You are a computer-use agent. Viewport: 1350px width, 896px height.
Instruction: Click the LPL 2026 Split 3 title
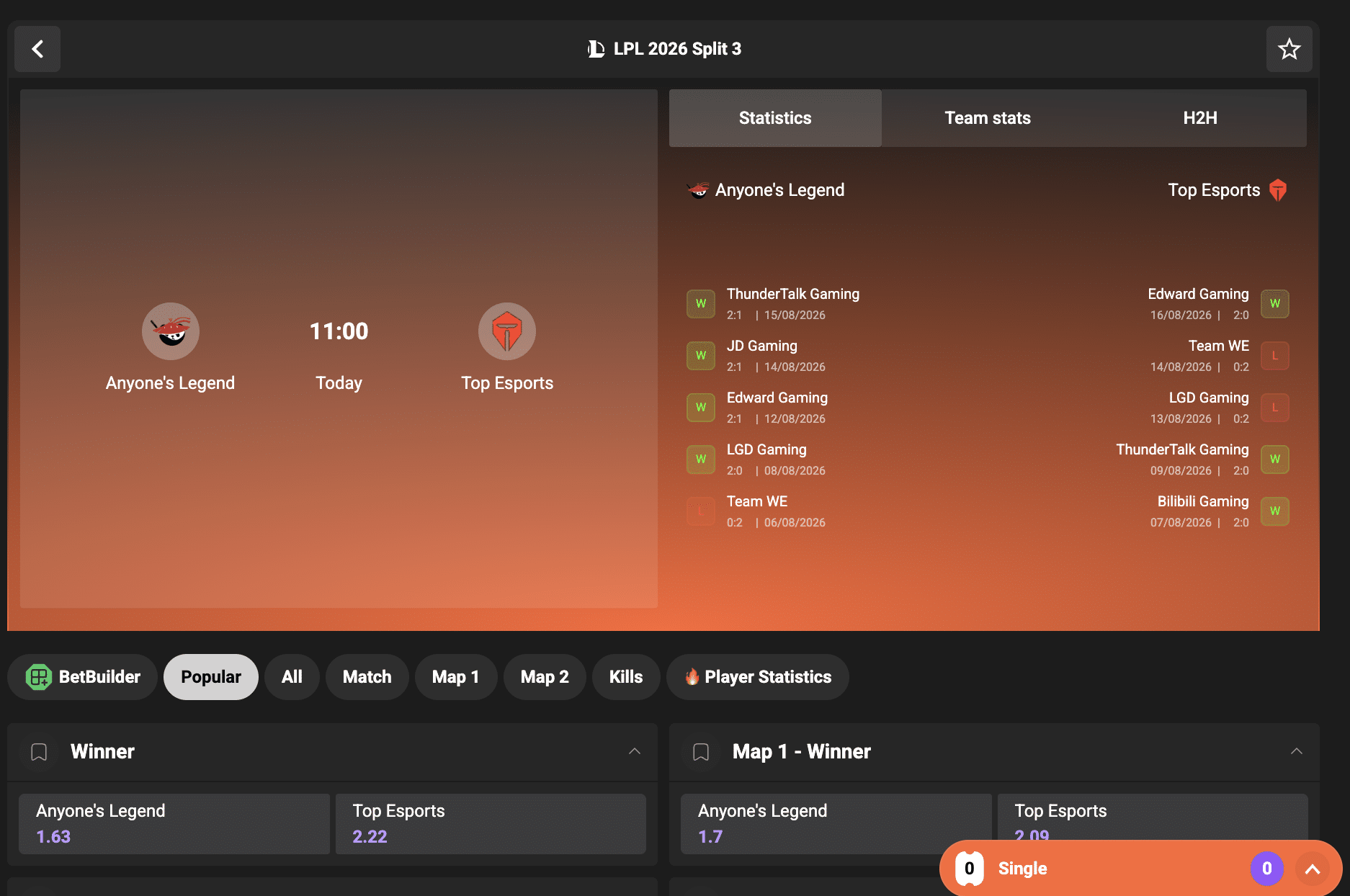tap(677, 49)
